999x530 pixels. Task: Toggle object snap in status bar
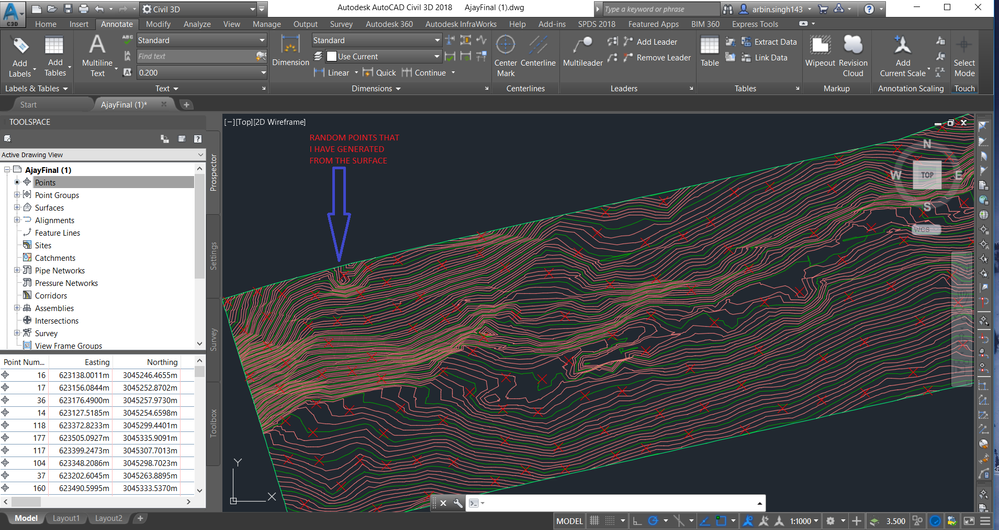tap(721, 521)
